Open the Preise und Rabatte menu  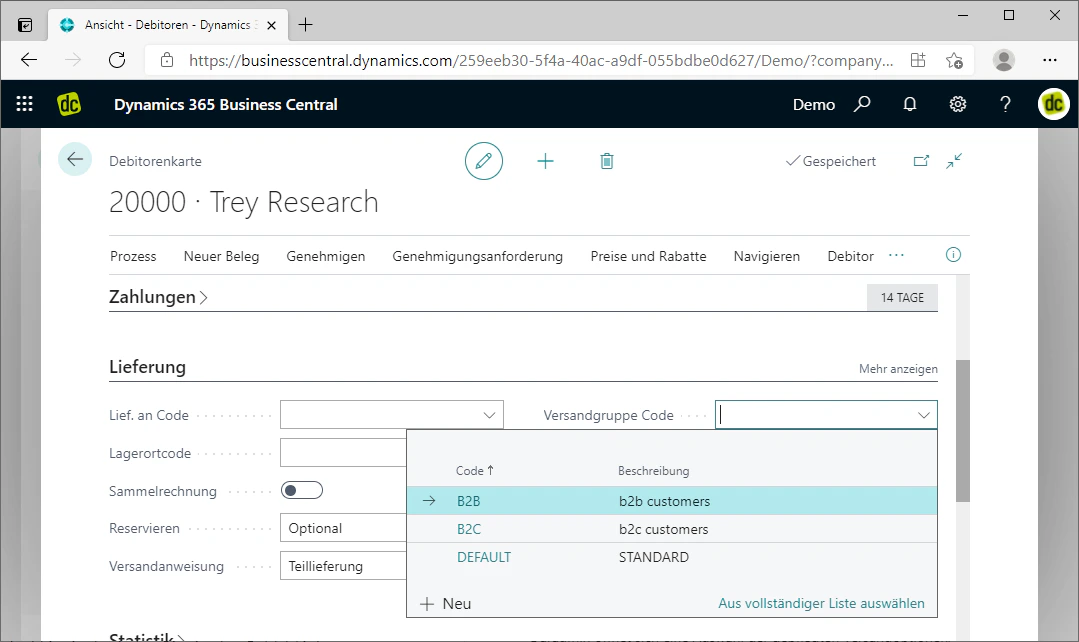[648, 256]
